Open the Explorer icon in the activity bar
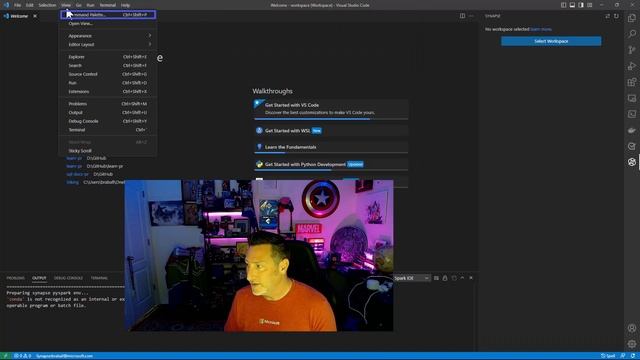 632,18
